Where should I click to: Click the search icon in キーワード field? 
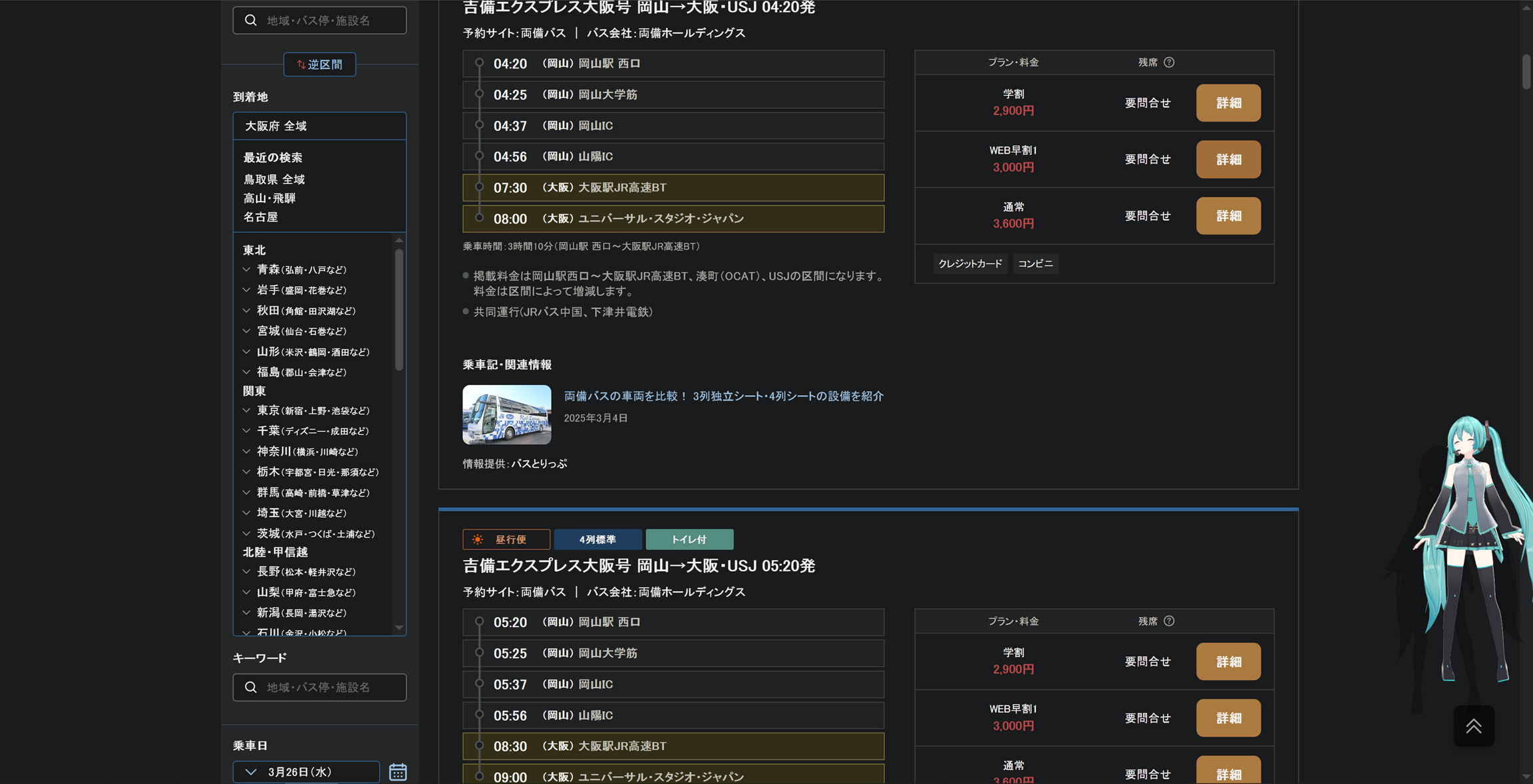[251, 687]
